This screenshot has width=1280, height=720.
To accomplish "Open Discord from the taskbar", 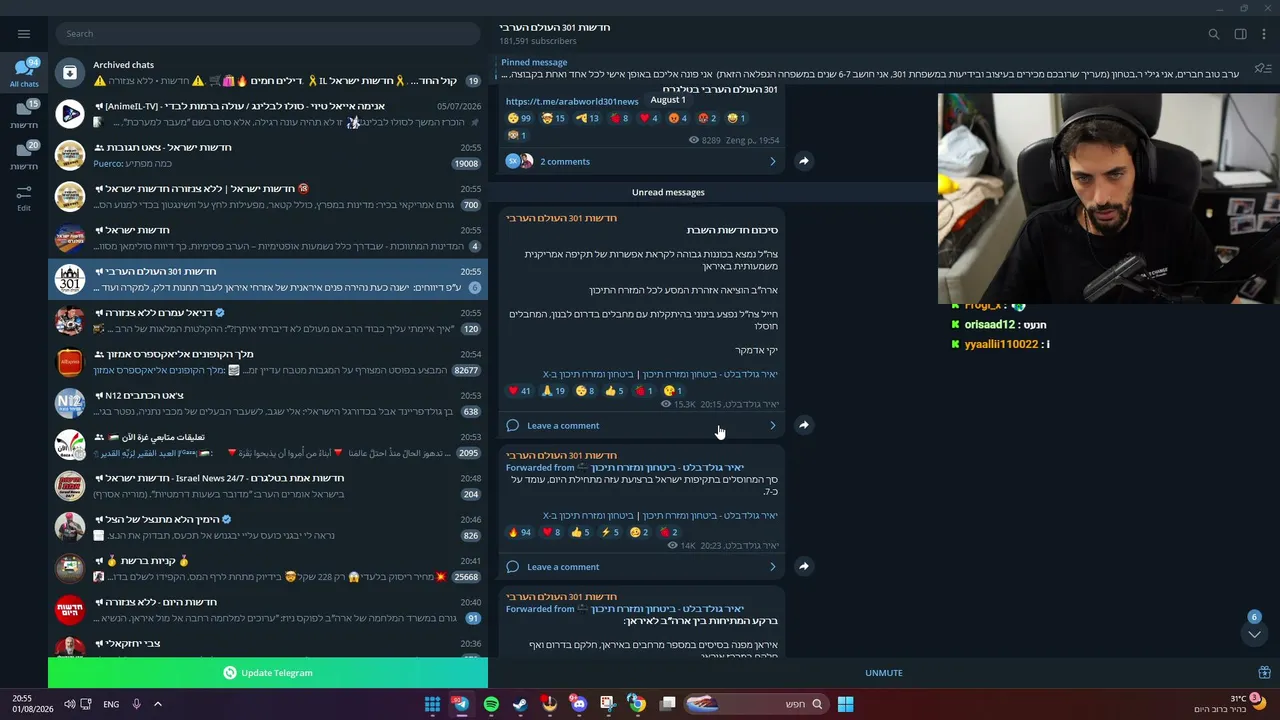I will coord(579,704).
